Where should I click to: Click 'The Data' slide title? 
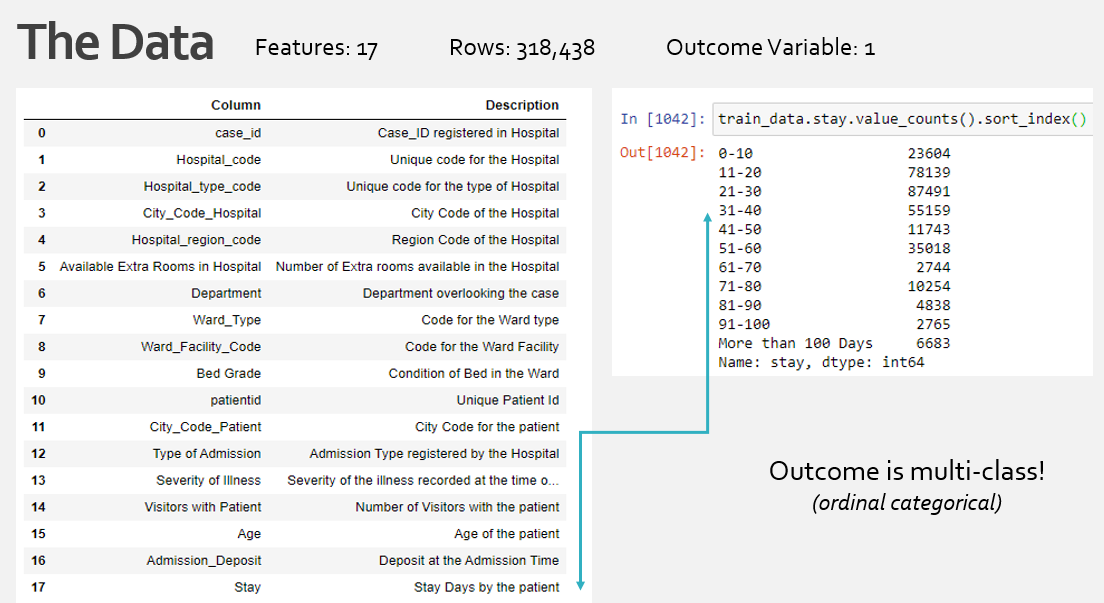pos(115,43)
